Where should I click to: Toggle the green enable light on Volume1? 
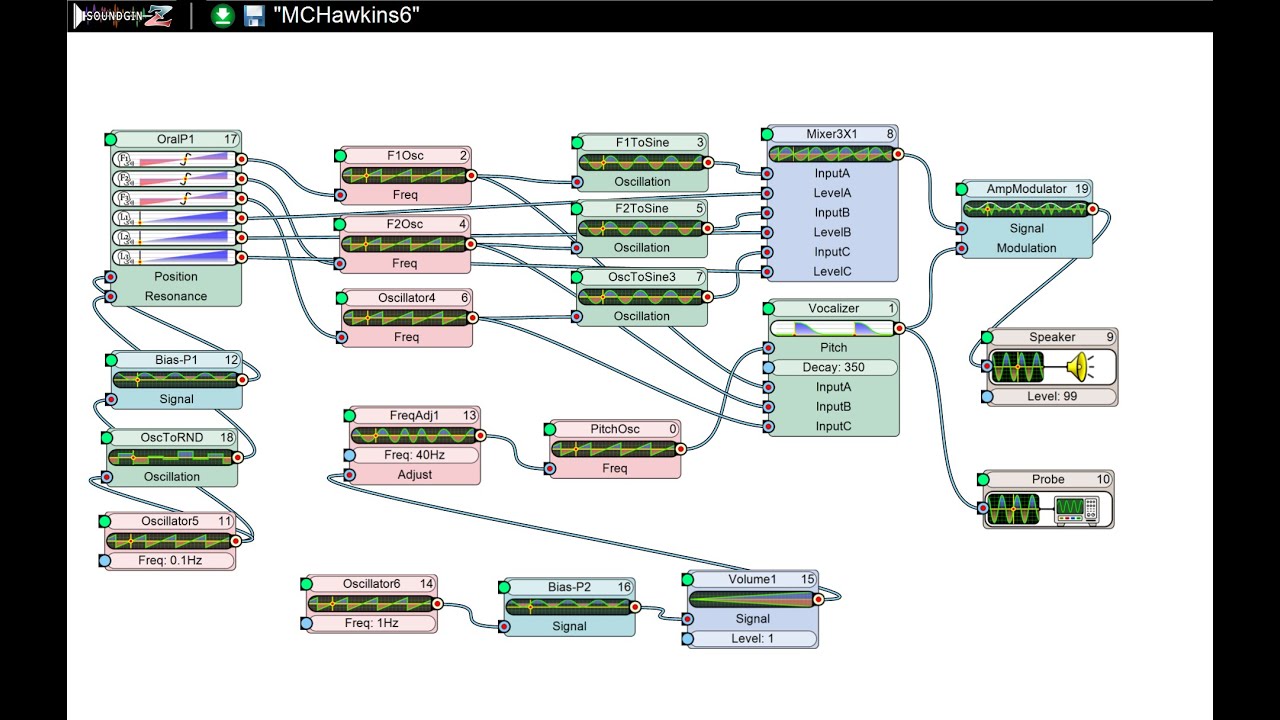[x=687, y=579]
